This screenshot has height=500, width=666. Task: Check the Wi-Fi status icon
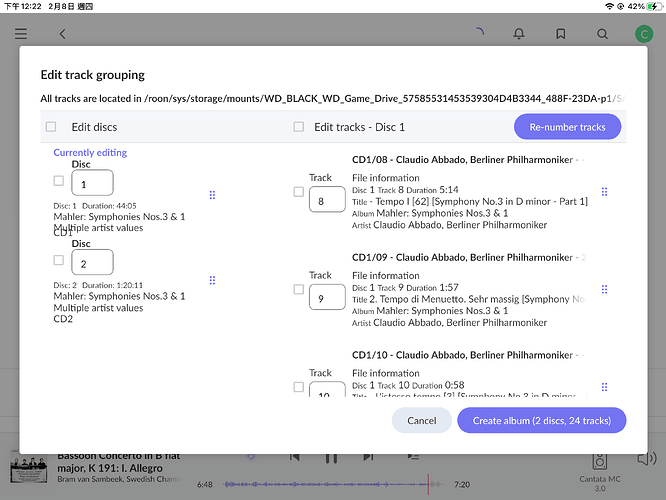click(x=610, y=6)
